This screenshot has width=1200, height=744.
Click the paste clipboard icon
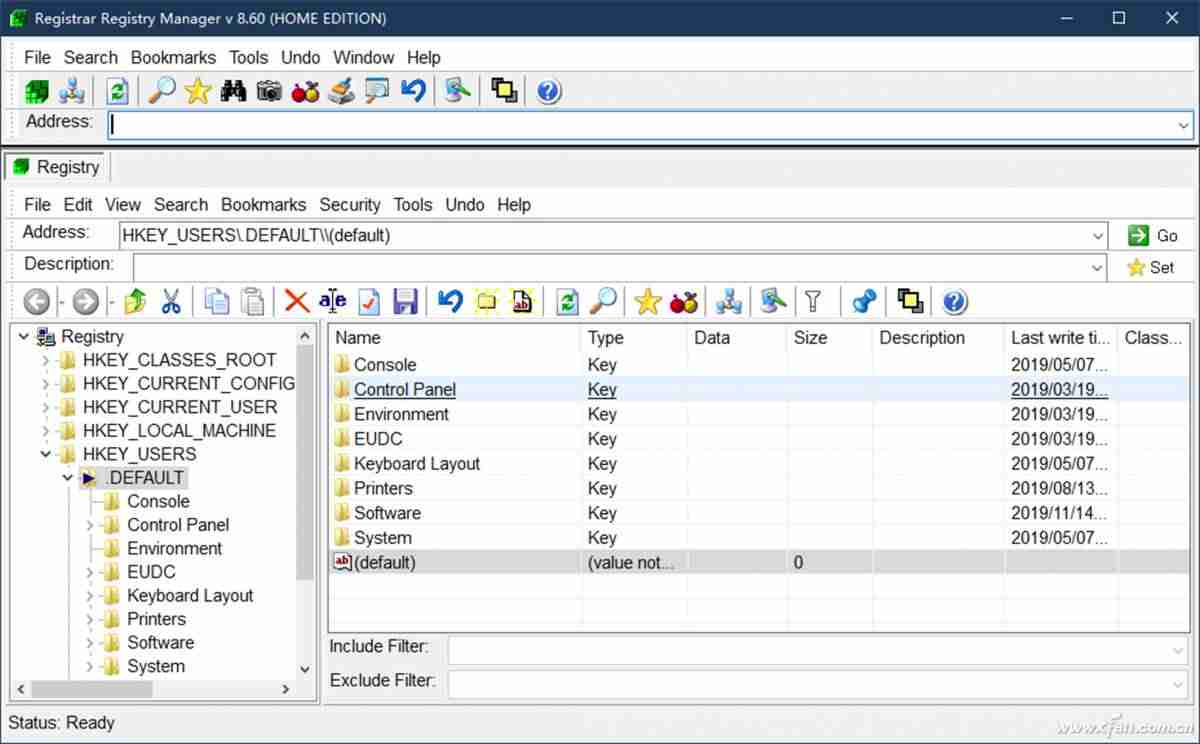tap(254, 301)
